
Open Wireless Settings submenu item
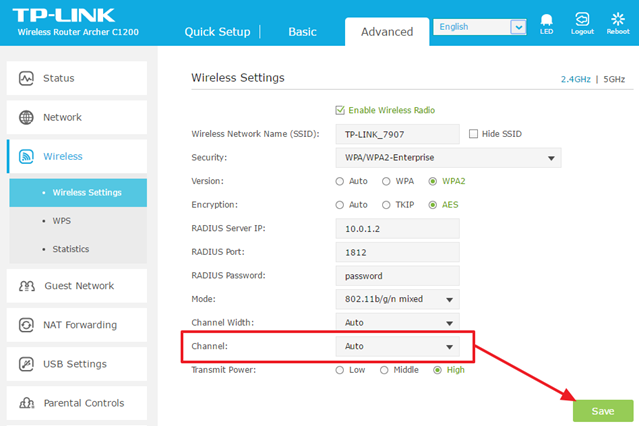(x=78, y=192)
